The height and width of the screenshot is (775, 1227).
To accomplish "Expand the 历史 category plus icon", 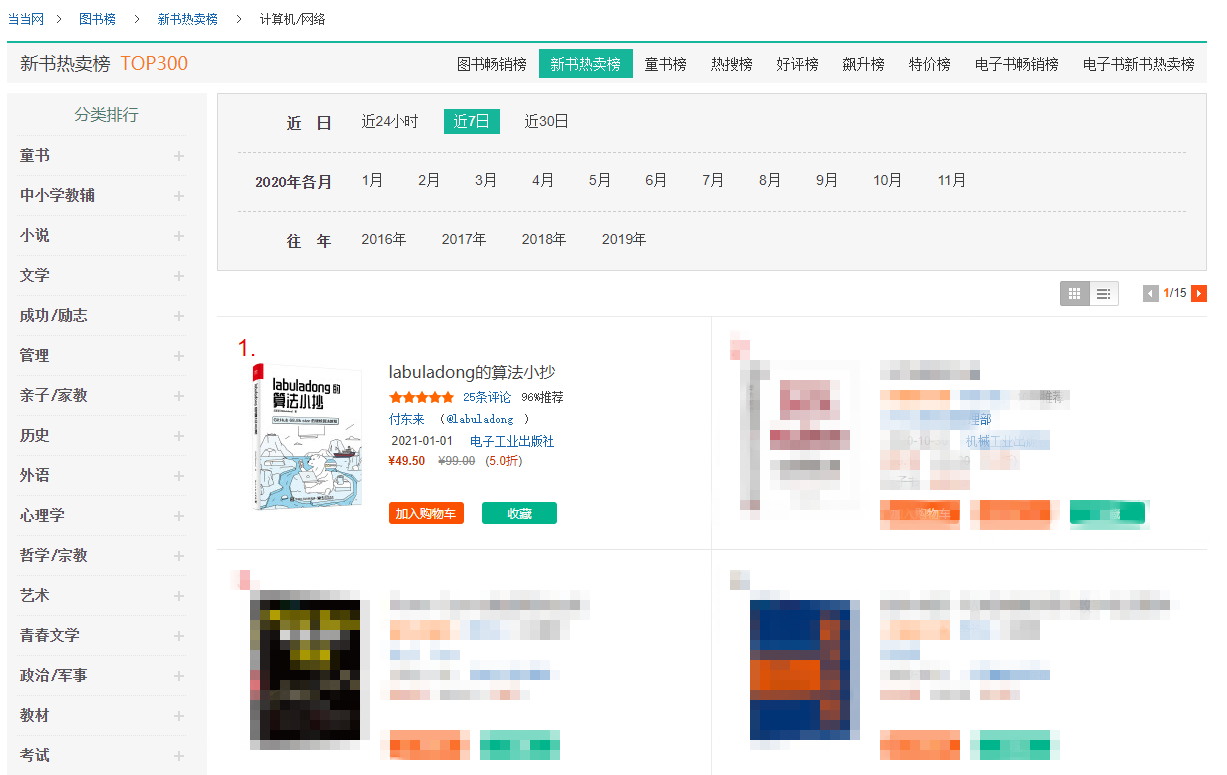I will pos(179,436).
